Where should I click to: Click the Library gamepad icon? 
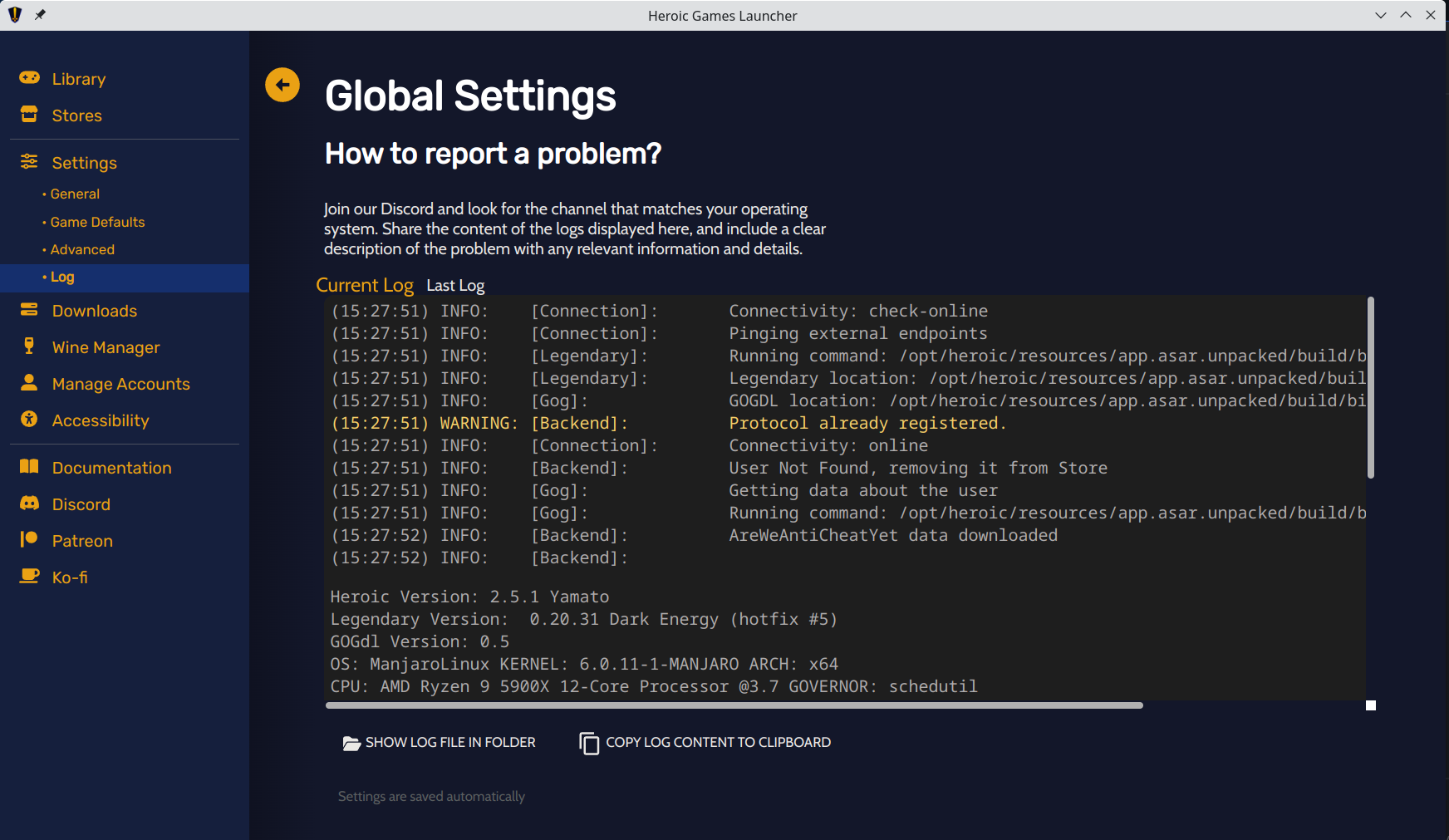tap(29, 78)
